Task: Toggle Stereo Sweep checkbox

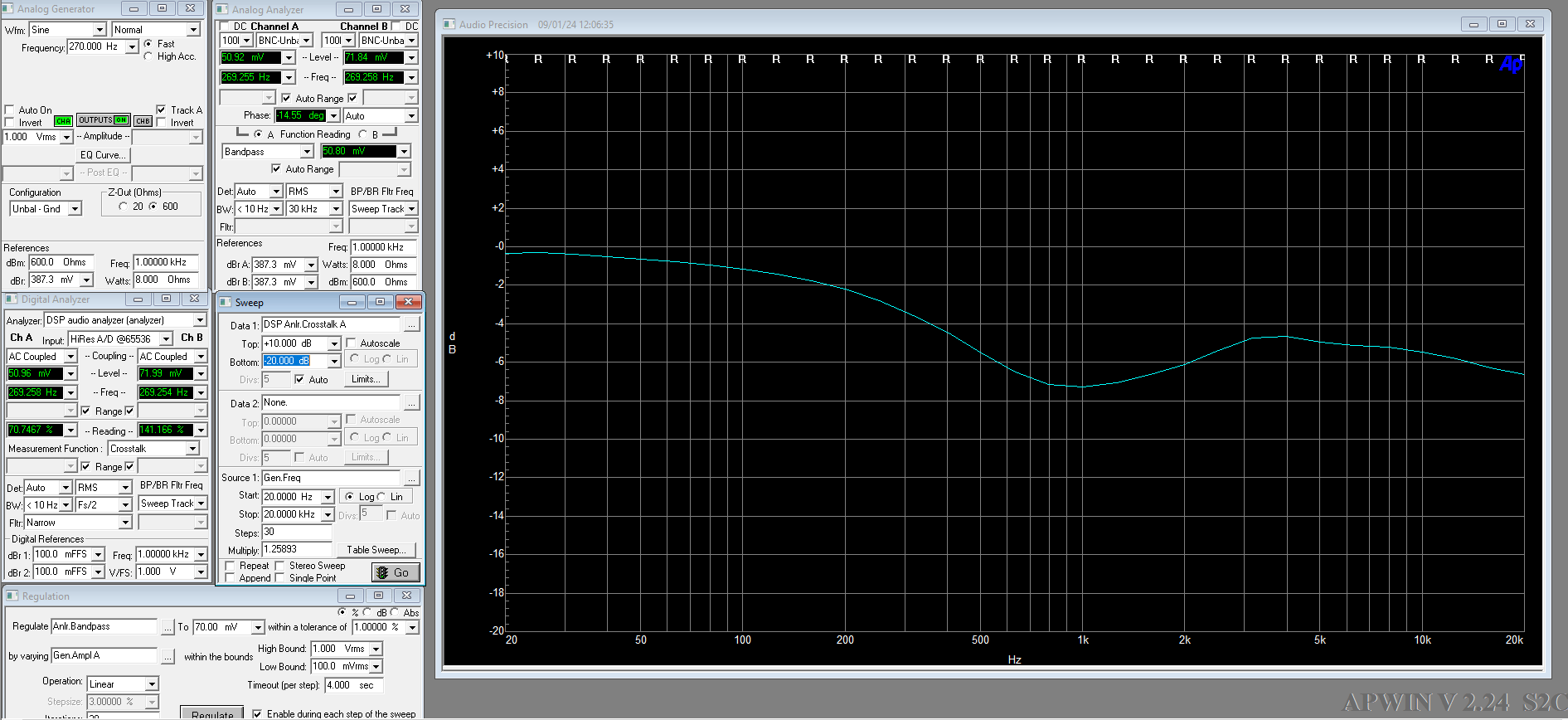Action: (279, 566)
